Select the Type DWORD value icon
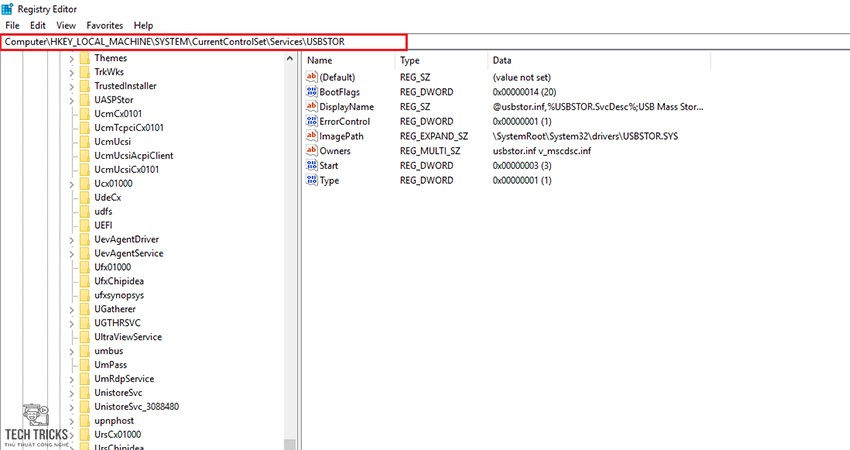This screenshot has width=850, height=450. 311,179
